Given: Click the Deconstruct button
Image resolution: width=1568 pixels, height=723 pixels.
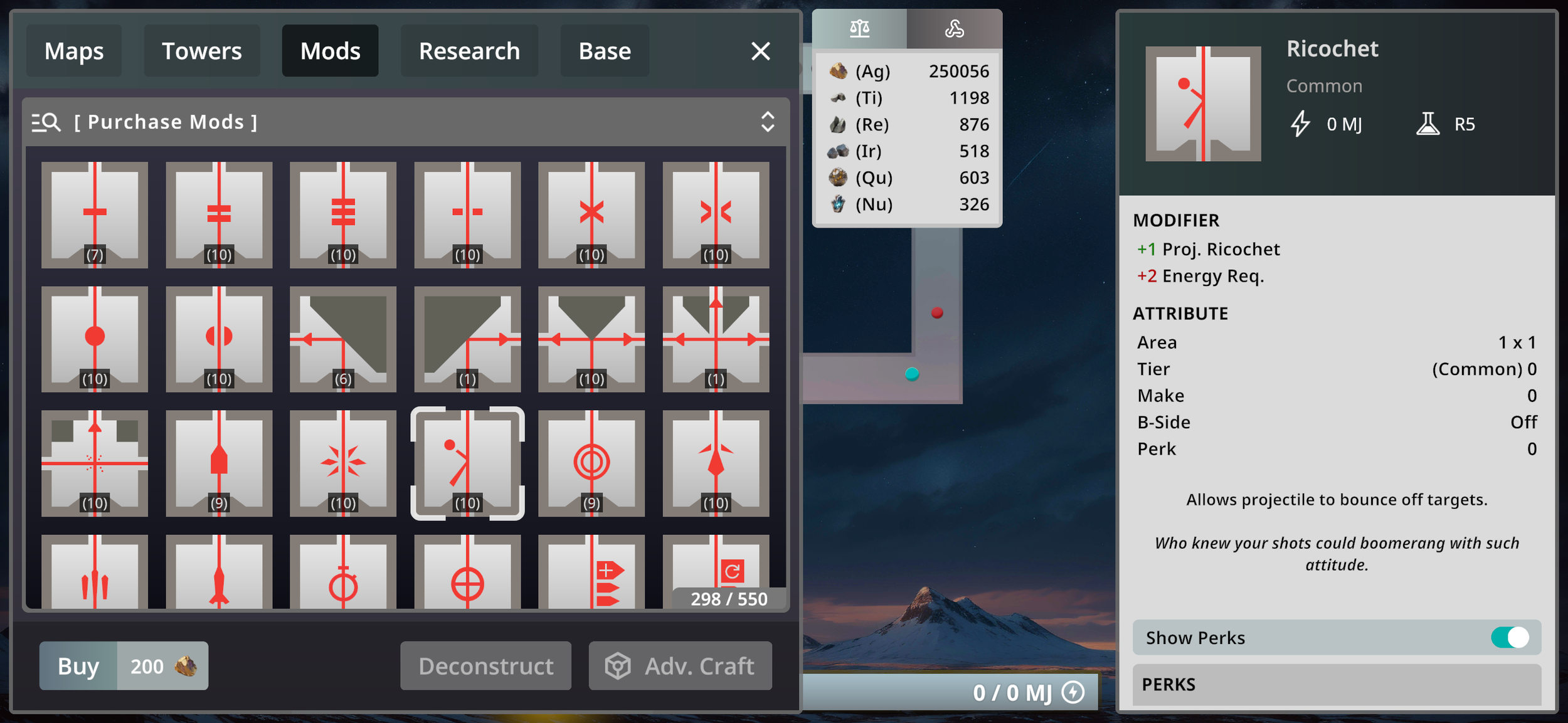Looking at the screenshot, I should coord(485,666).
